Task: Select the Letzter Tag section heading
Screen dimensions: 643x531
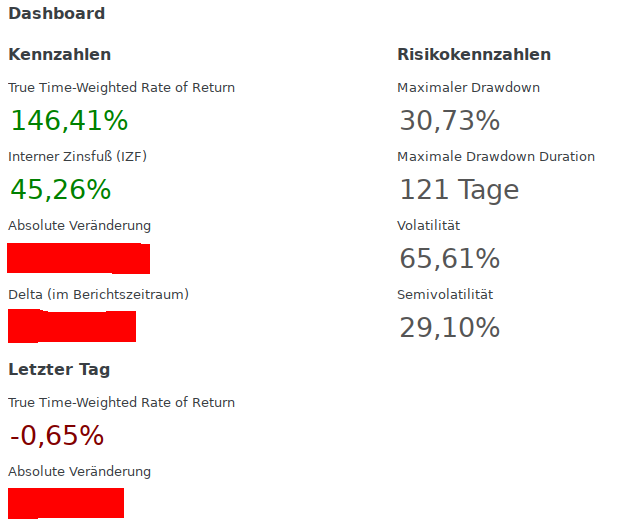Action: tap(59, 369)
